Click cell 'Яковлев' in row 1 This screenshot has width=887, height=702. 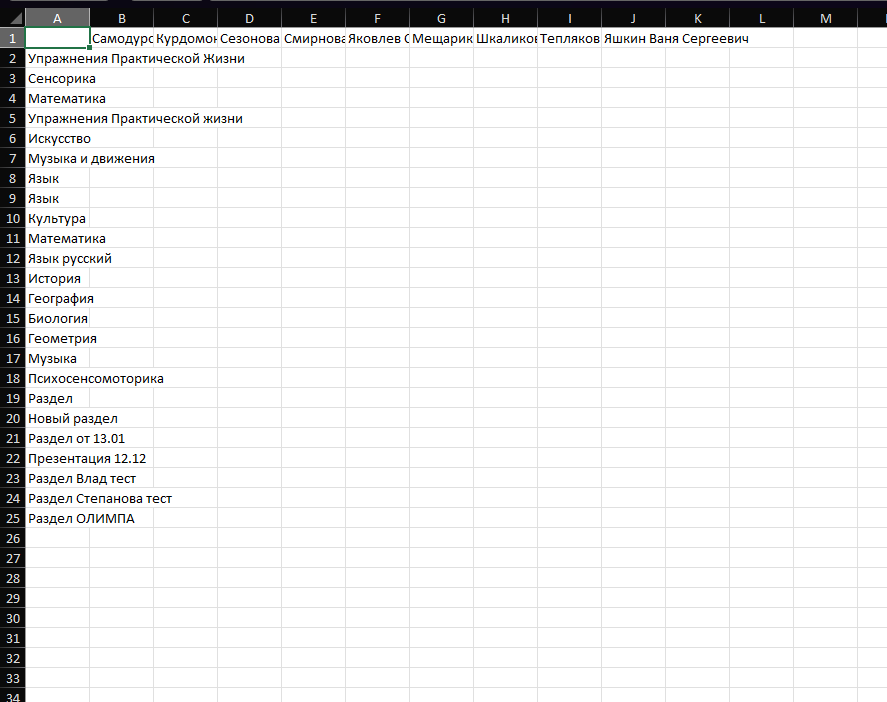click(x=377, y=38)
